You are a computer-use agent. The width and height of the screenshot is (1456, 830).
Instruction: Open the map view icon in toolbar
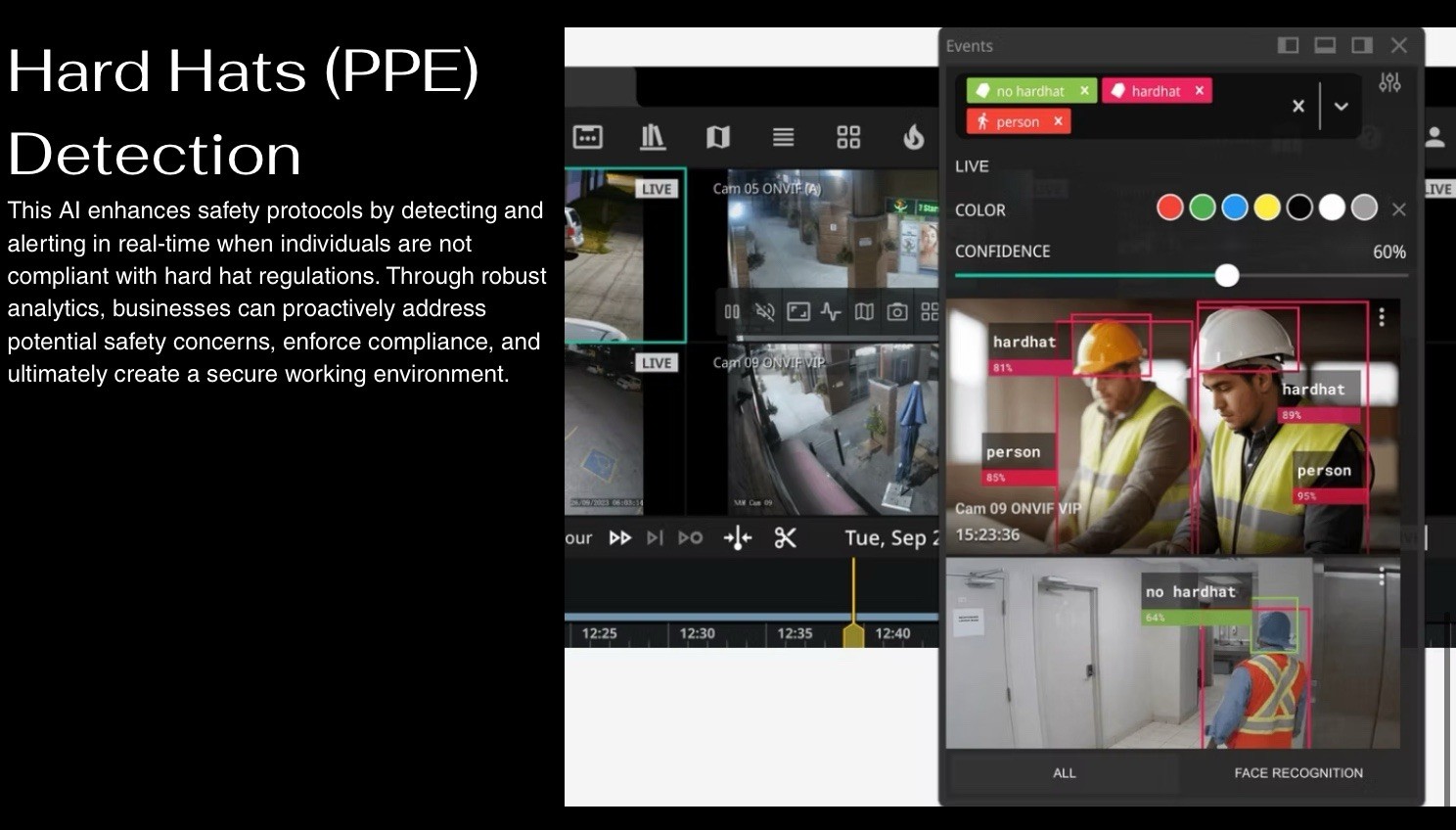tap(718, 137)
